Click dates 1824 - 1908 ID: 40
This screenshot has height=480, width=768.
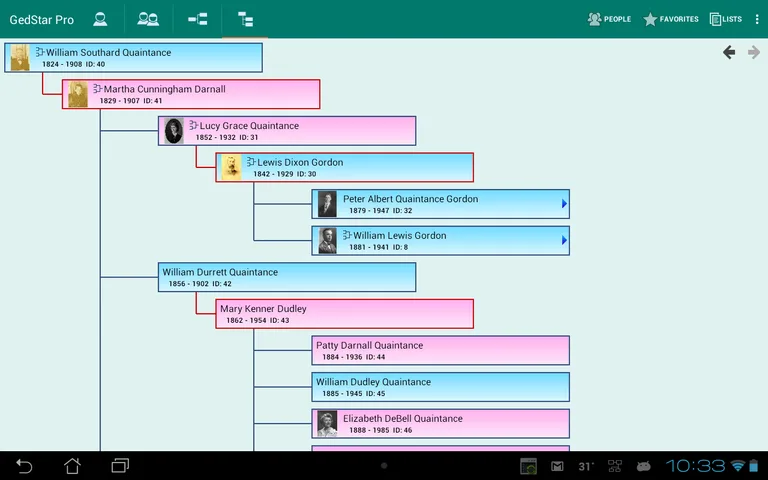pyautogui.click(x=73, y=64)
